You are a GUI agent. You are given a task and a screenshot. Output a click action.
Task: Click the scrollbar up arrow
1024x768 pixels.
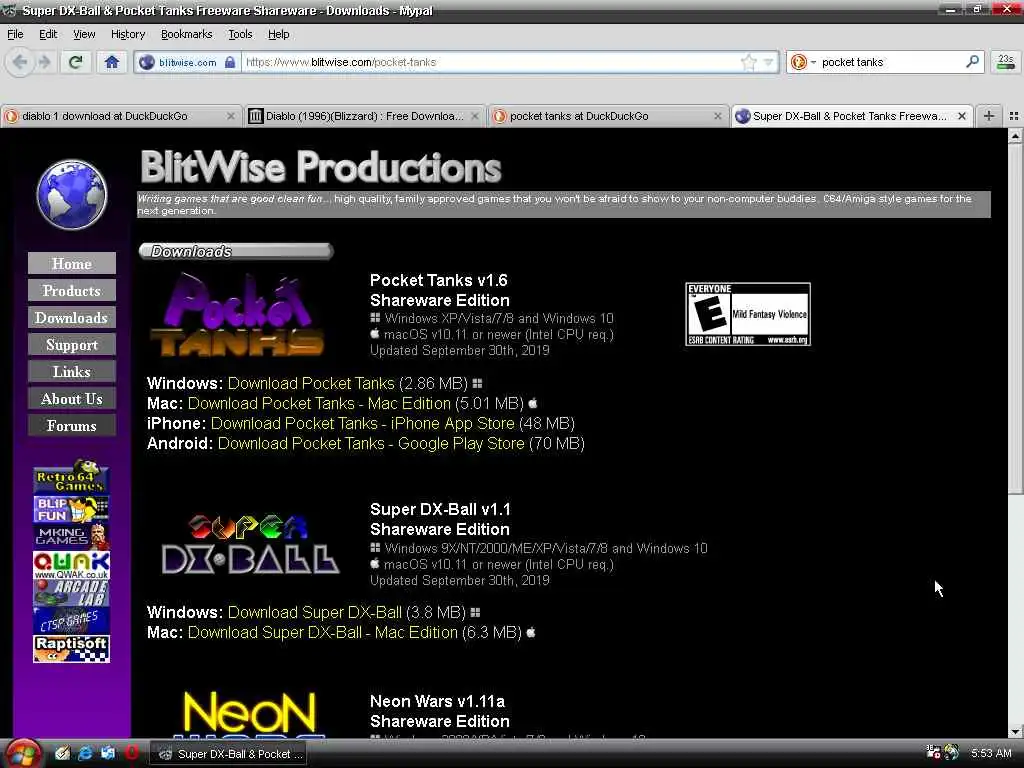click(x=1015, y=136)
